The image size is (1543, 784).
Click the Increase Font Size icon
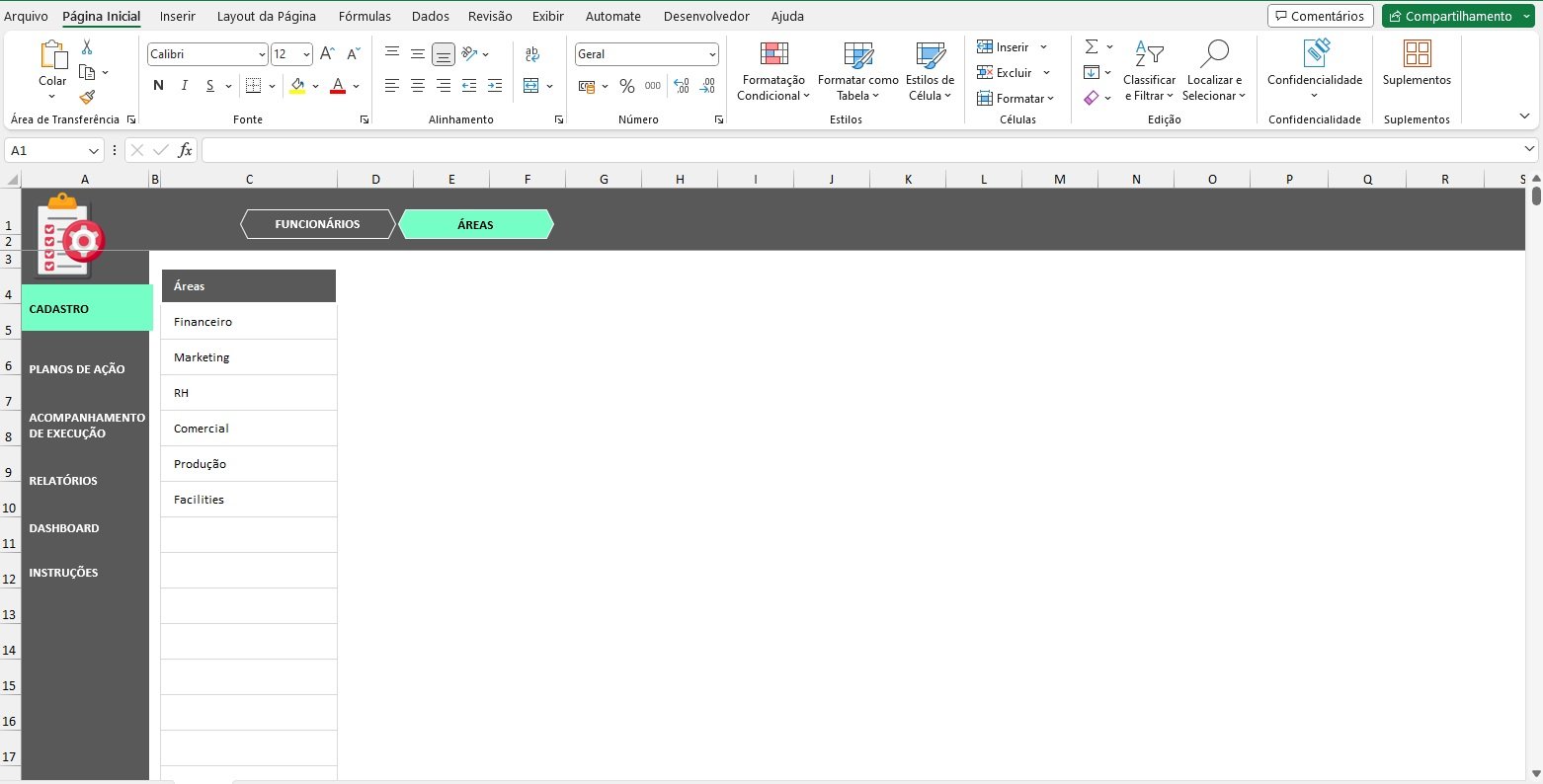pos(328,54)
